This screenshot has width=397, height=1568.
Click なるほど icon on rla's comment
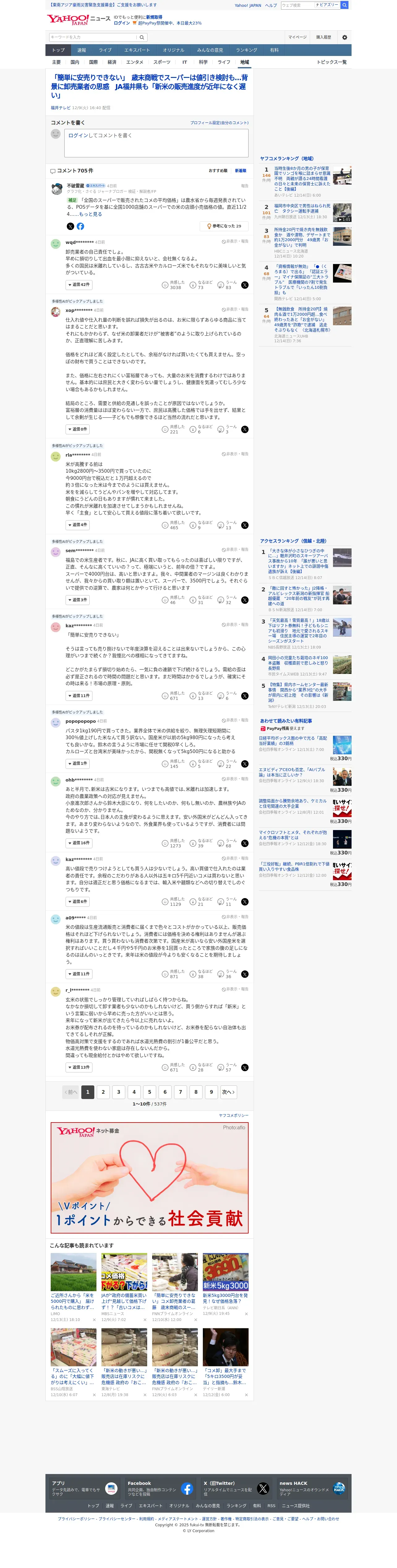click(192, 525)
